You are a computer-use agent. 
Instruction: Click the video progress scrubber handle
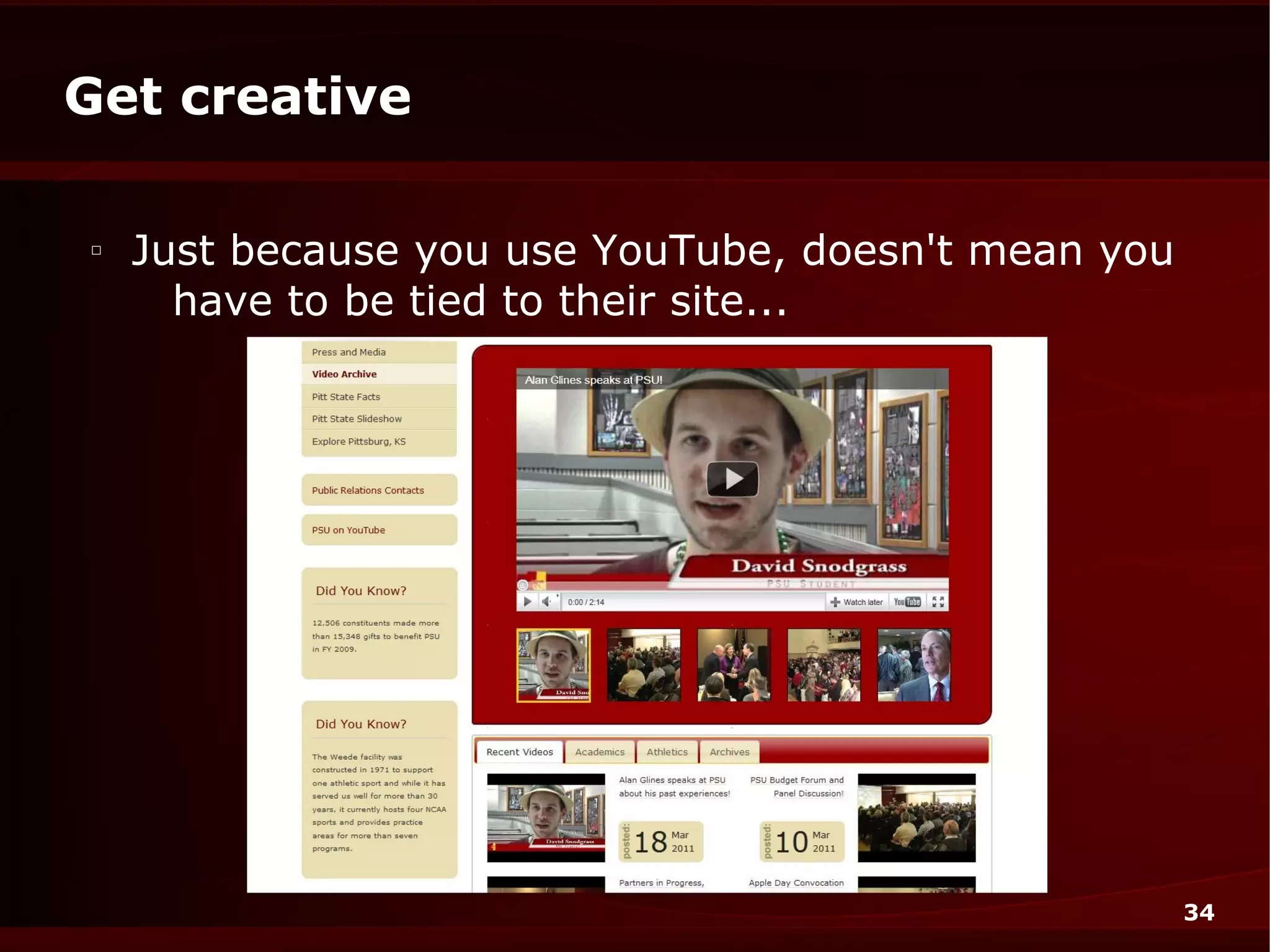tap(523, 585)
